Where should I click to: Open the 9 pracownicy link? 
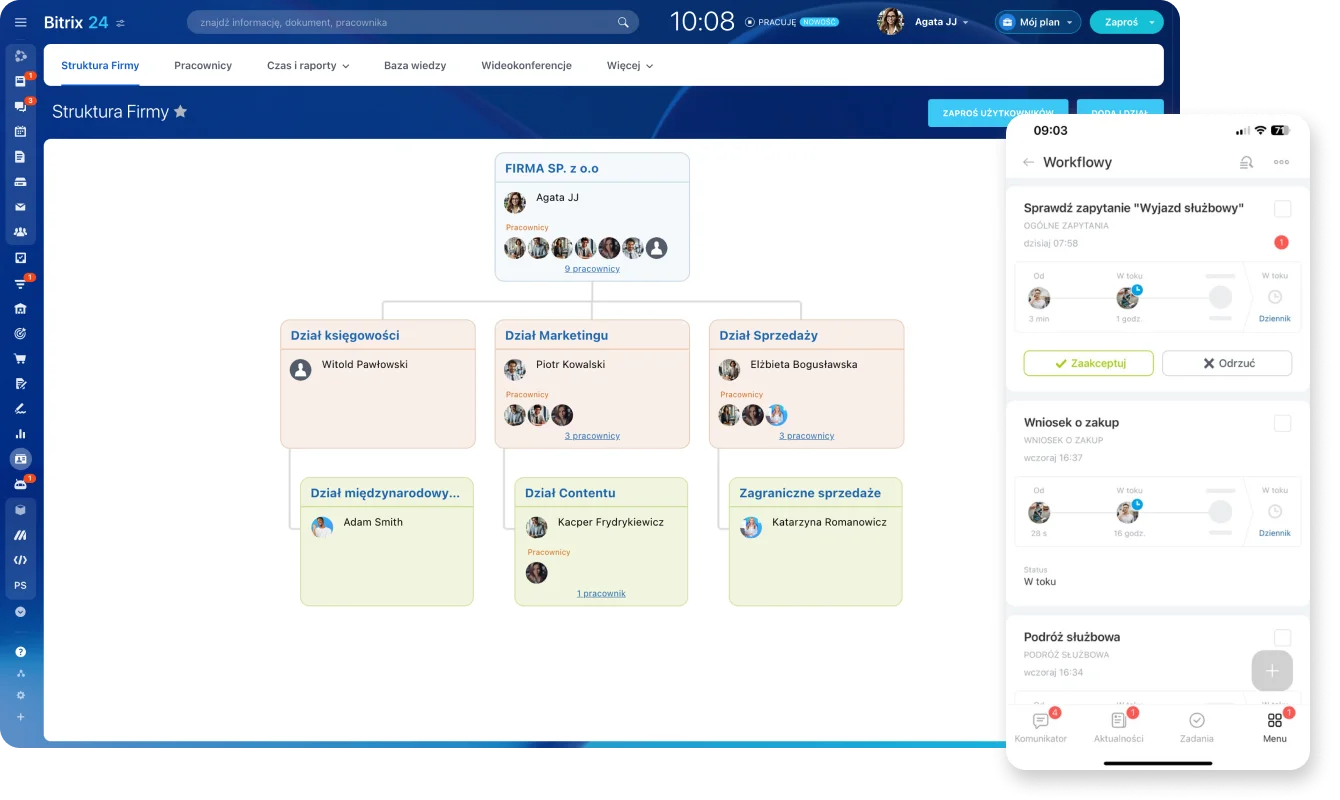point(592,269)
